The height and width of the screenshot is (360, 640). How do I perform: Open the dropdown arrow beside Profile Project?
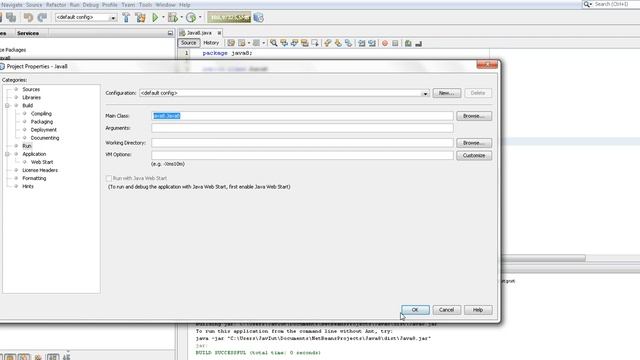[x=200, y=17]
